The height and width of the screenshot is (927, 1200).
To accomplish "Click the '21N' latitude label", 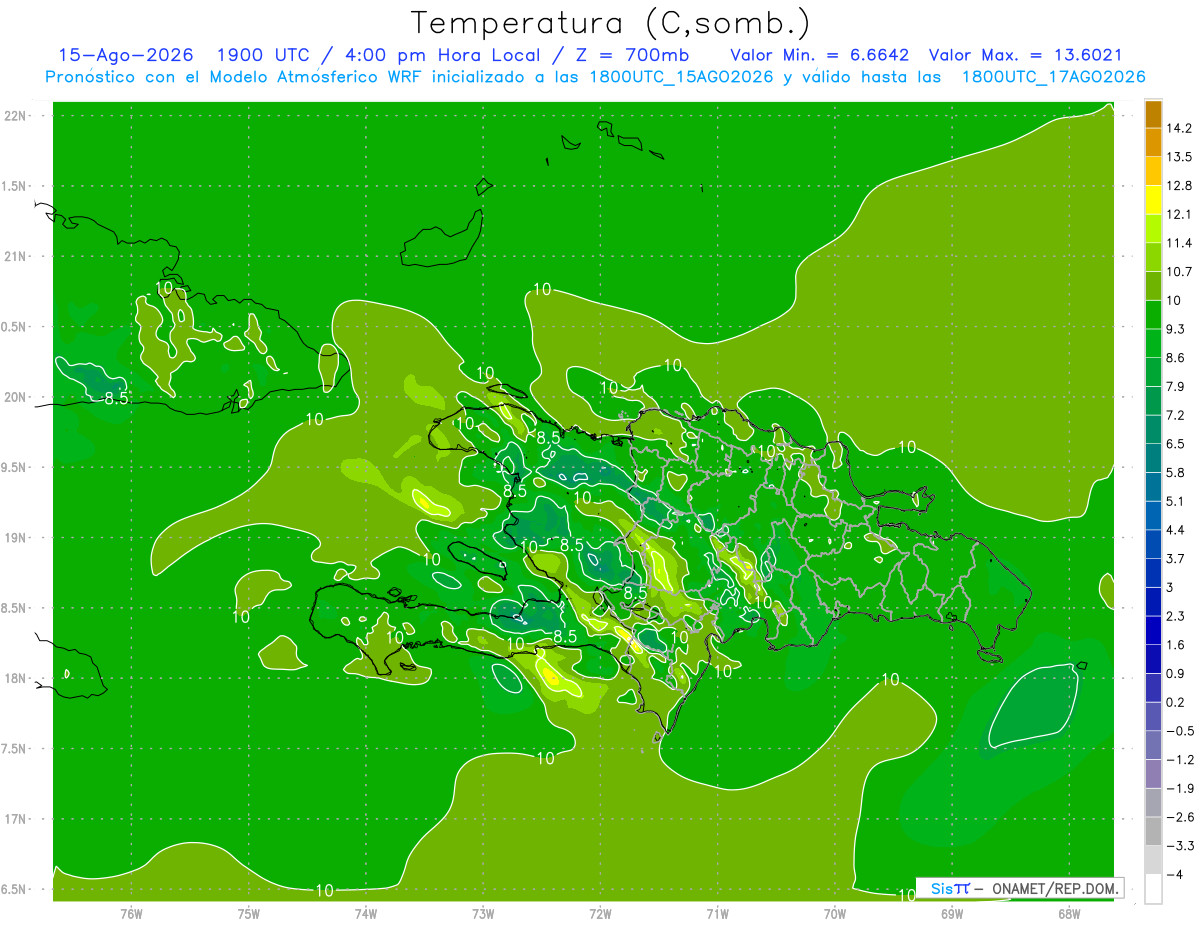I will coord(14,256).
